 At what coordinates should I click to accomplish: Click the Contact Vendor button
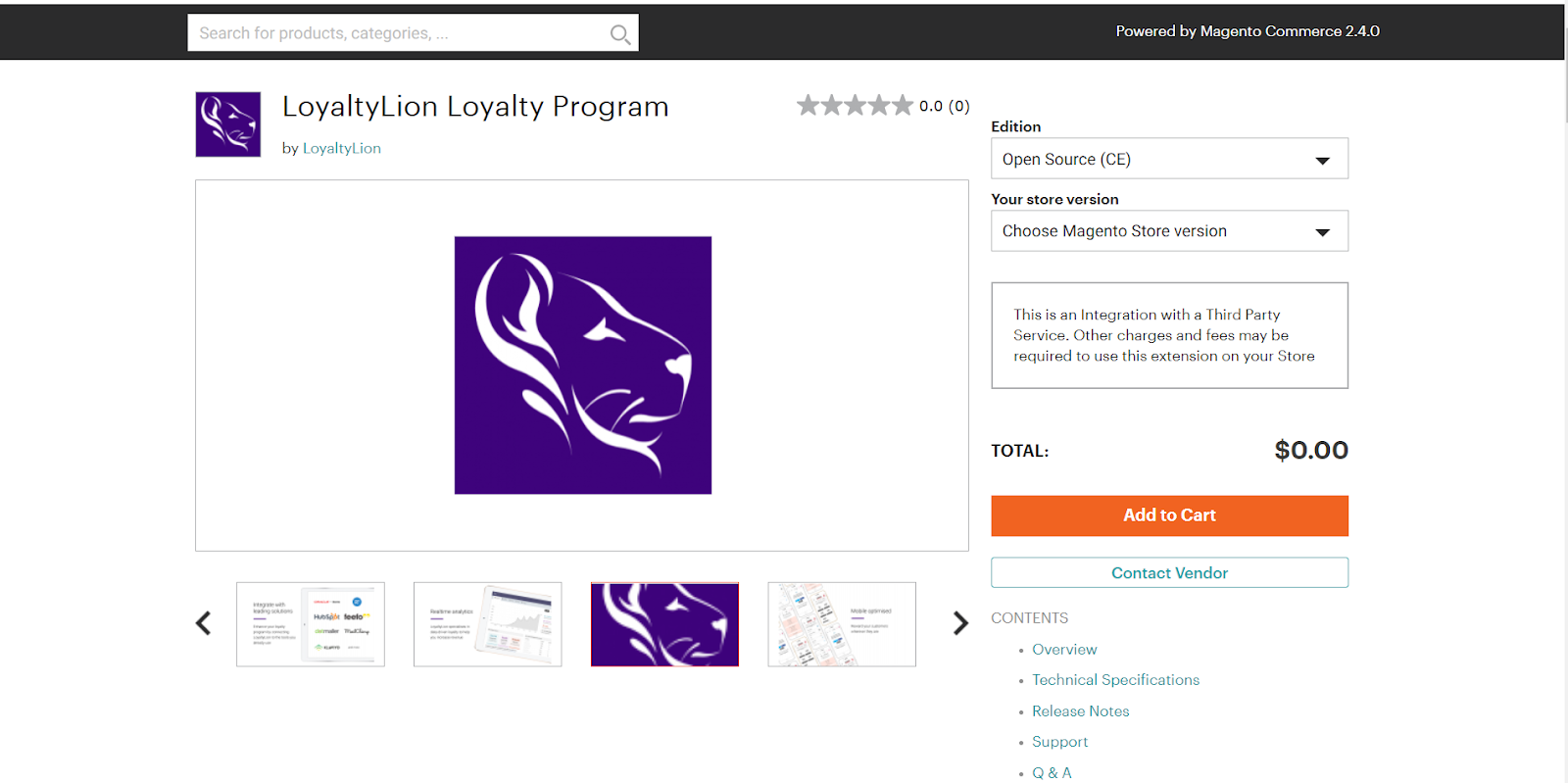click(1169, 572)
